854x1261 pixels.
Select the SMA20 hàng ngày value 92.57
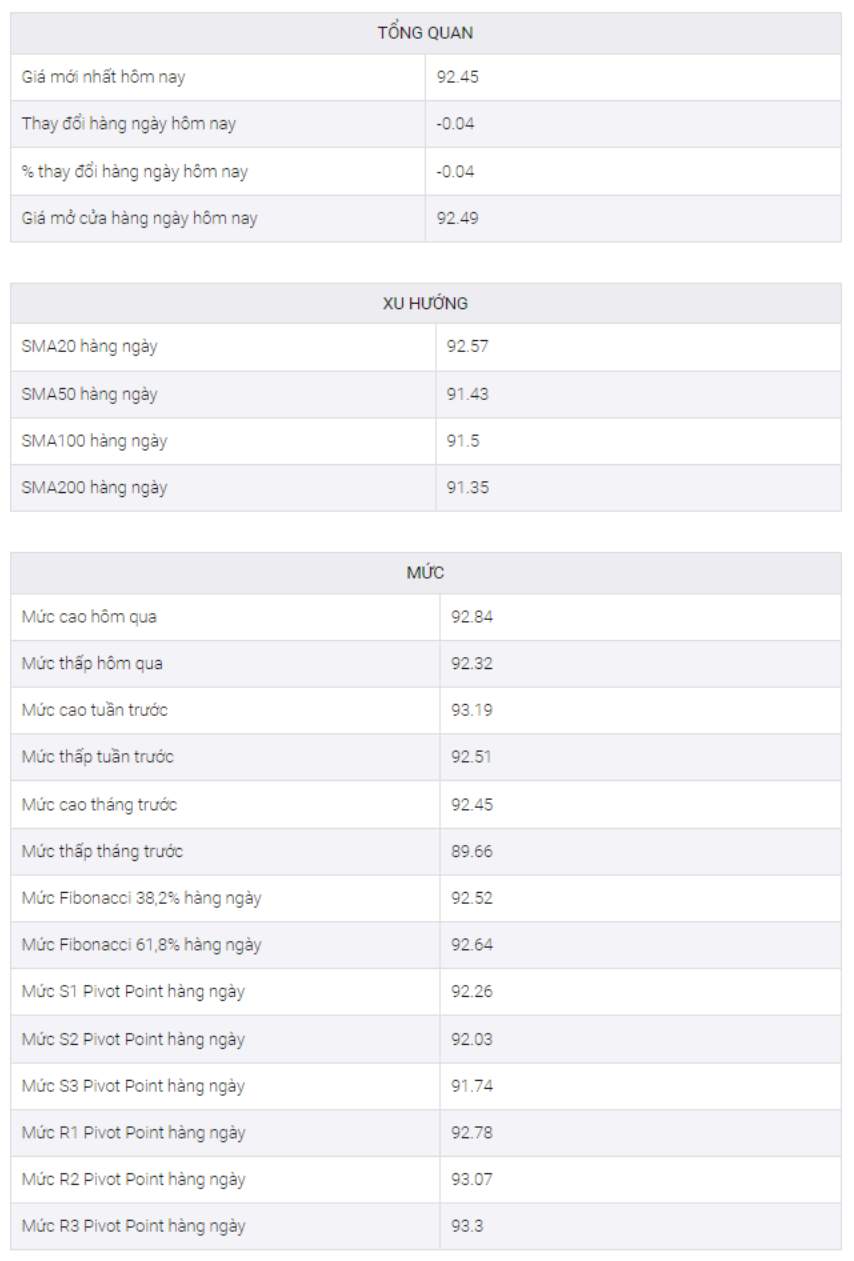(467, 347)
